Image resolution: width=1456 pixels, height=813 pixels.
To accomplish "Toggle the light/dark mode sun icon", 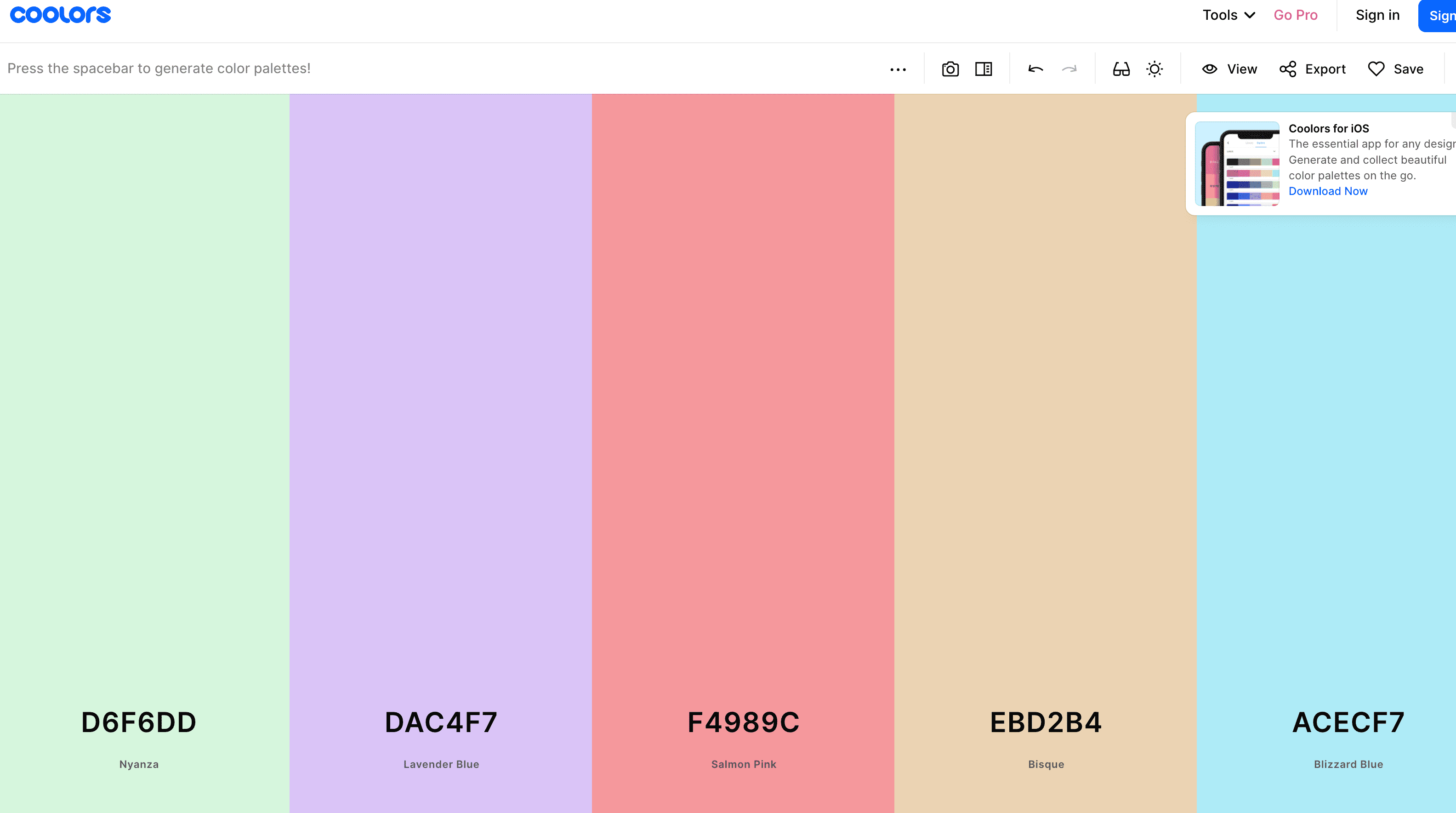I will point(1155,68).
